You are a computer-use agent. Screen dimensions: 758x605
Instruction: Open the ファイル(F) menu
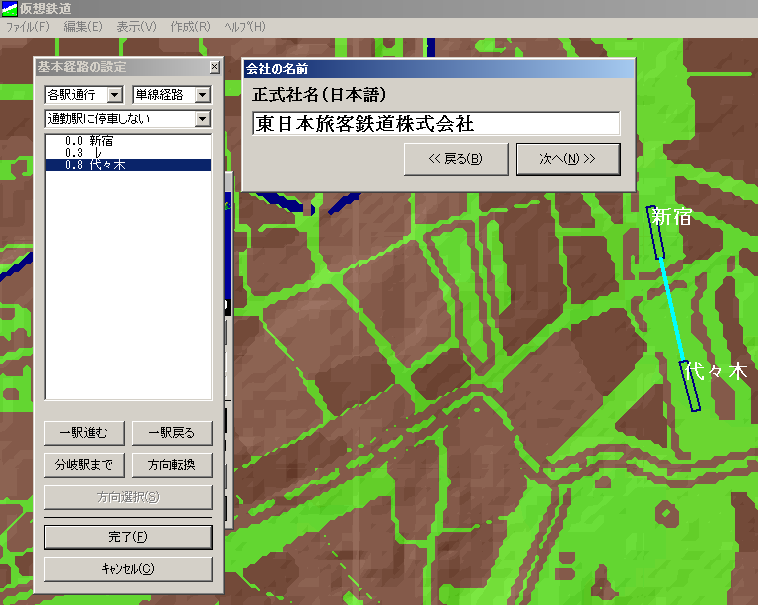28,27
